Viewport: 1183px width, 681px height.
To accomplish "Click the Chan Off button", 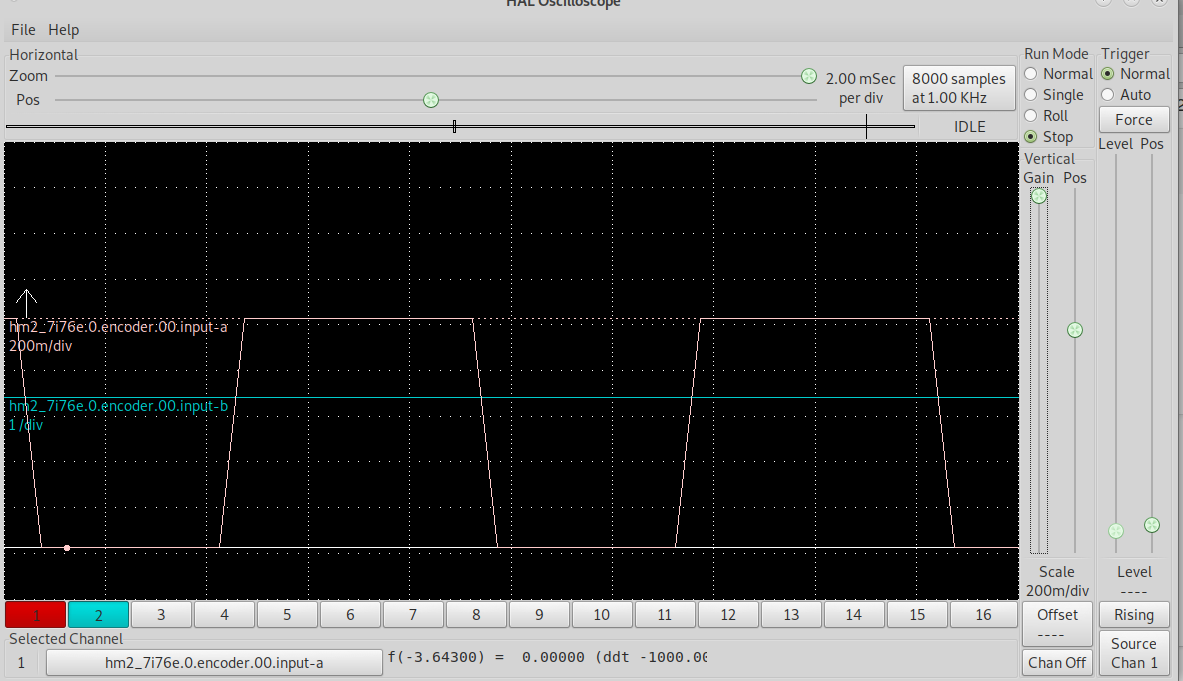I will (1057, 662).
